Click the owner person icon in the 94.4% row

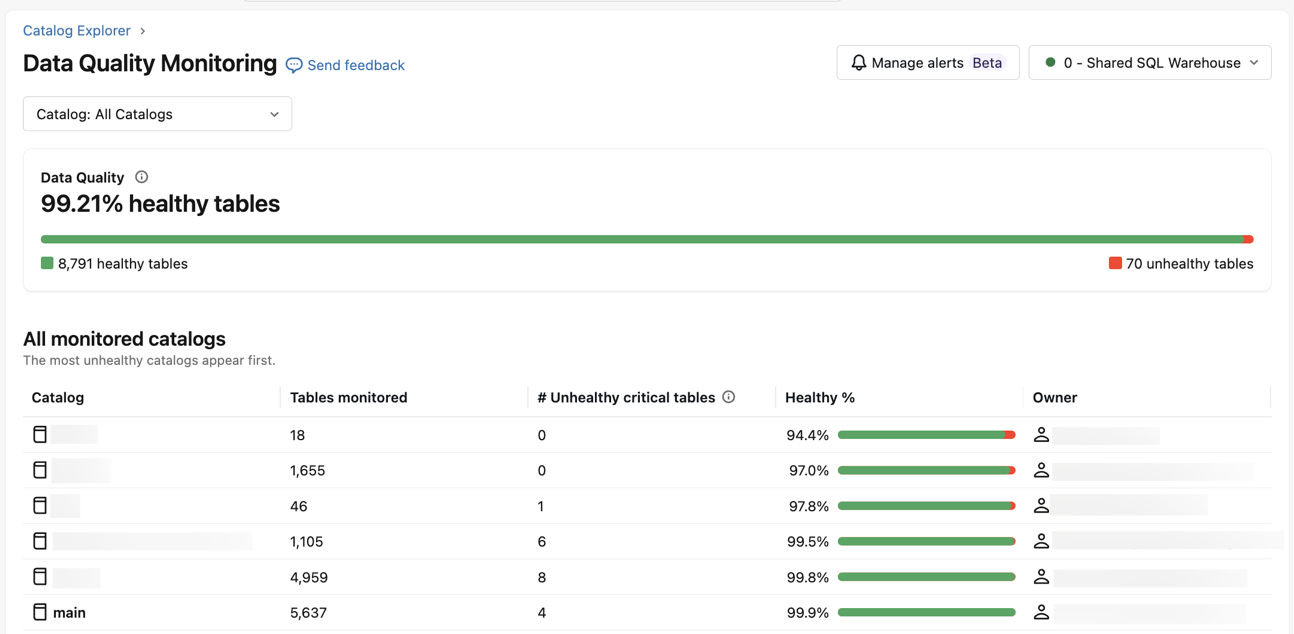pos(1041,434)
